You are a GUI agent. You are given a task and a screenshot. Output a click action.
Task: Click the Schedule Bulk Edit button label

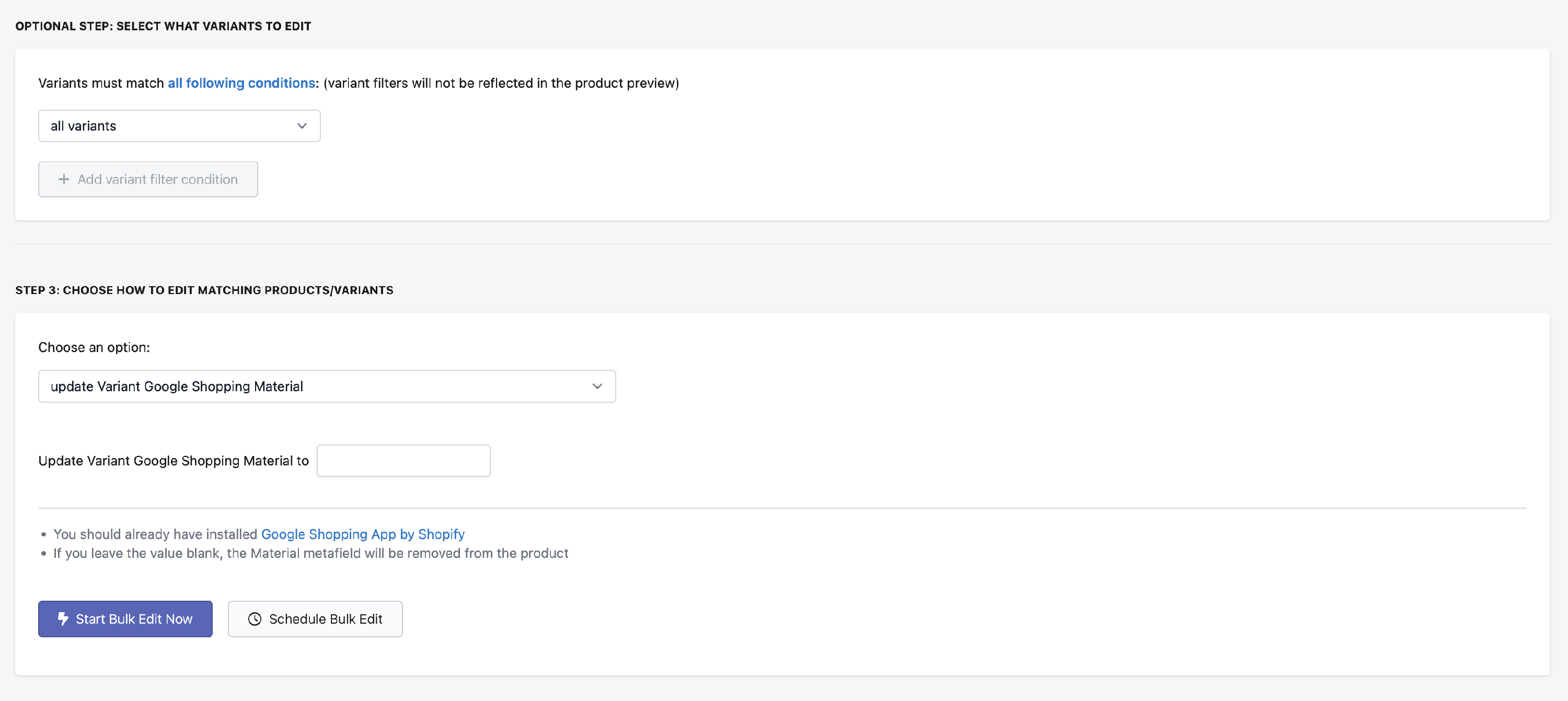coord(326,619)
